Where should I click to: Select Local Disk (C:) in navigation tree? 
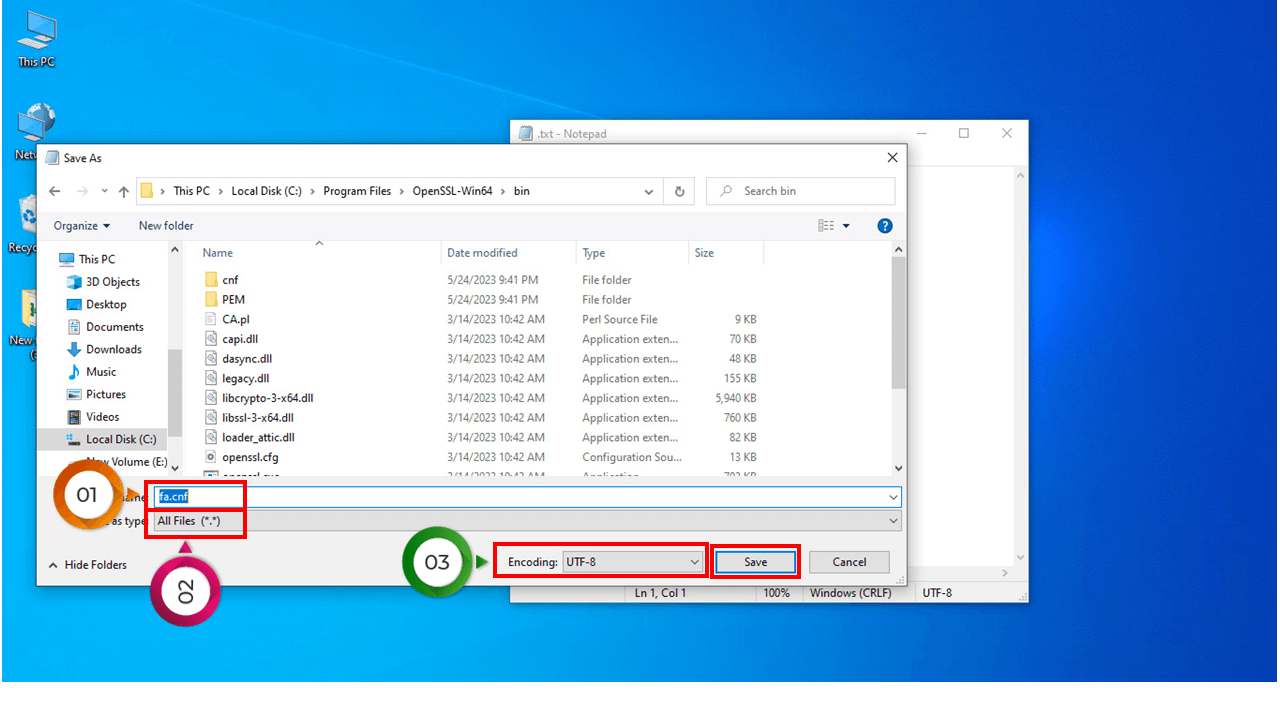tap(120, 439)
